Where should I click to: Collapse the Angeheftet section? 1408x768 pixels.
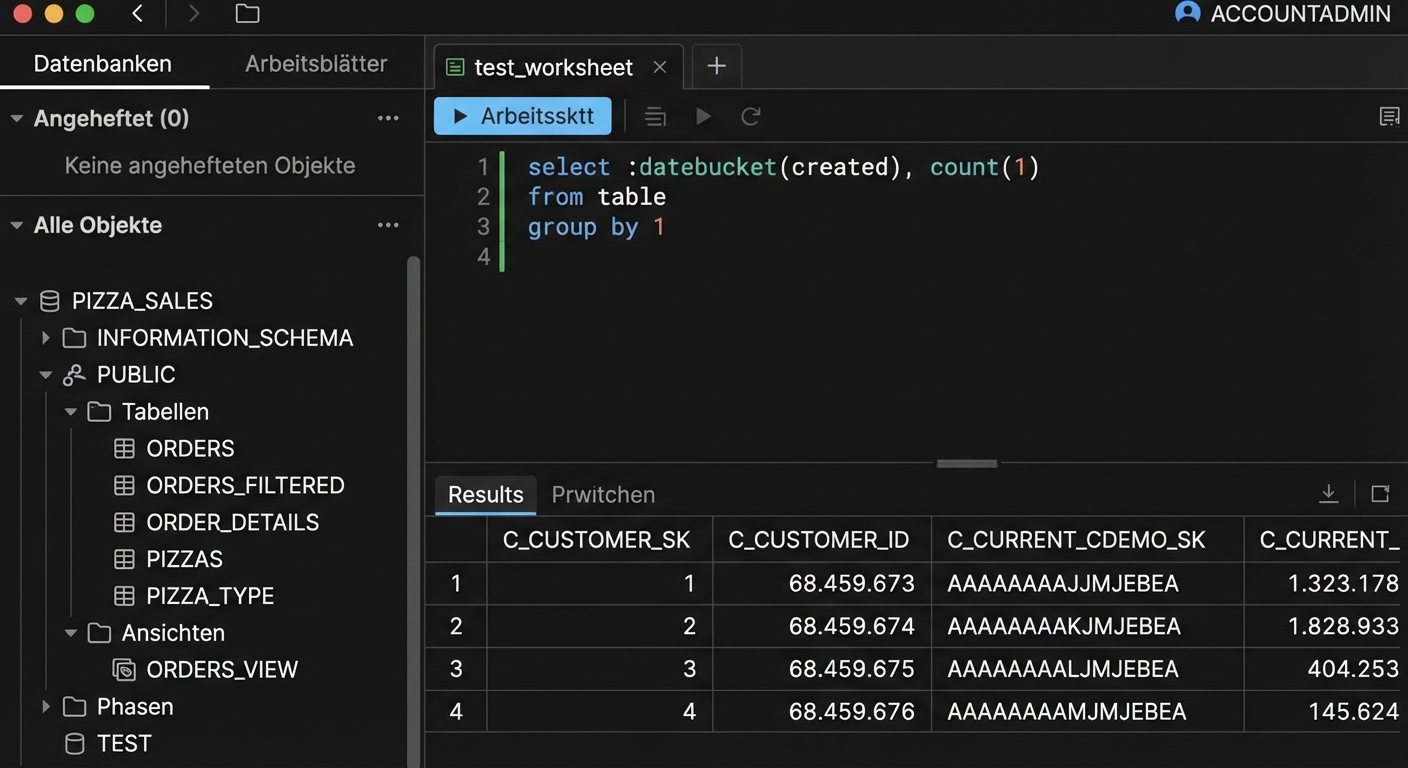pos(17,118)
